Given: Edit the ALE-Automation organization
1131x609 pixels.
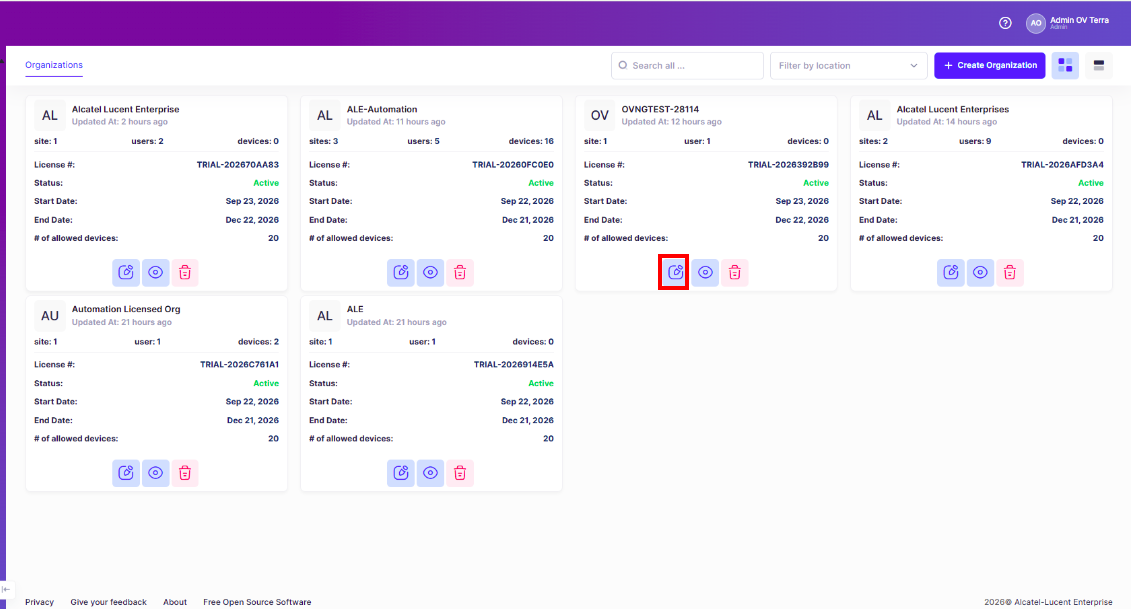Looking at the screenshot, I should tap(401, 273).
